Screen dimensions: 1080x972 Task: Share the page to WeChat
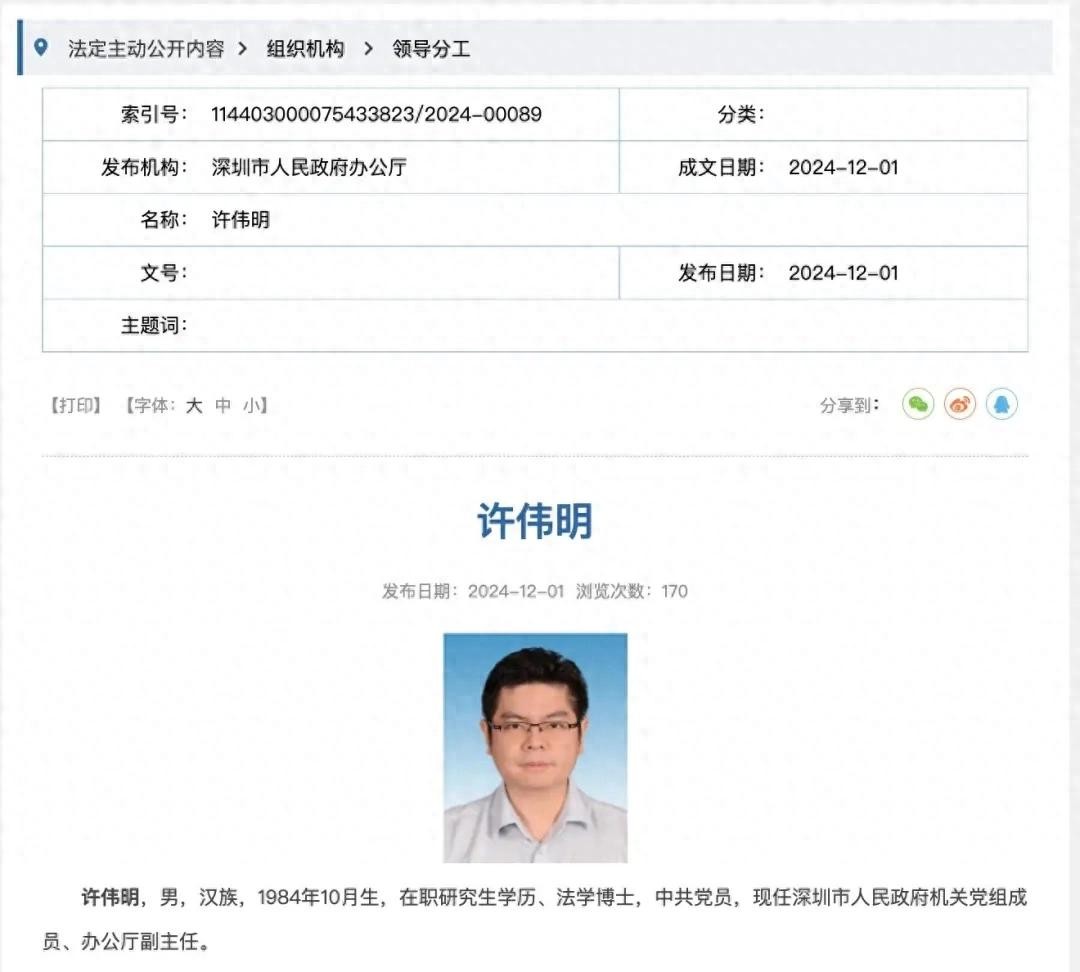(x=918, y=405)
